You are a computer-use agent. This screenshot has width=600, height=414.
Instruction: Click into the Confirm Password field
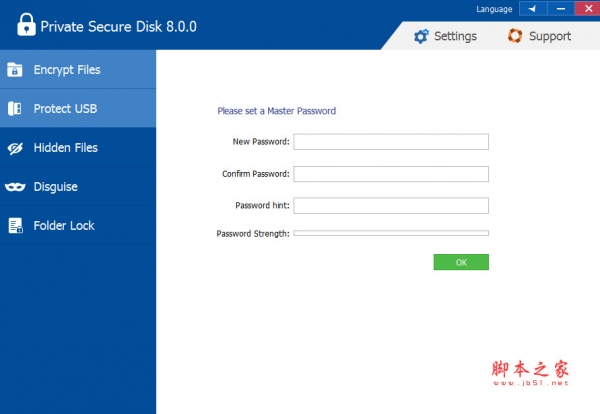coord(391,174)
